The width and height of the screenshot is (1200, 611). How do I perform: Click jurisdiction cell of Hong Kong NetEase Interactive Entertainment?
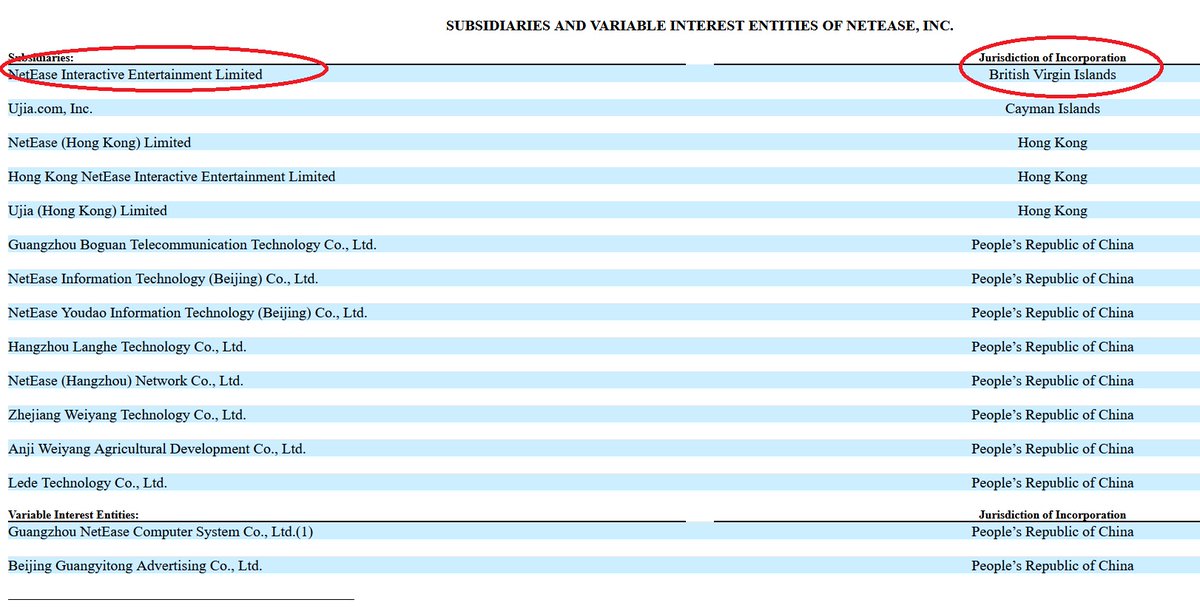(1052, 176)
